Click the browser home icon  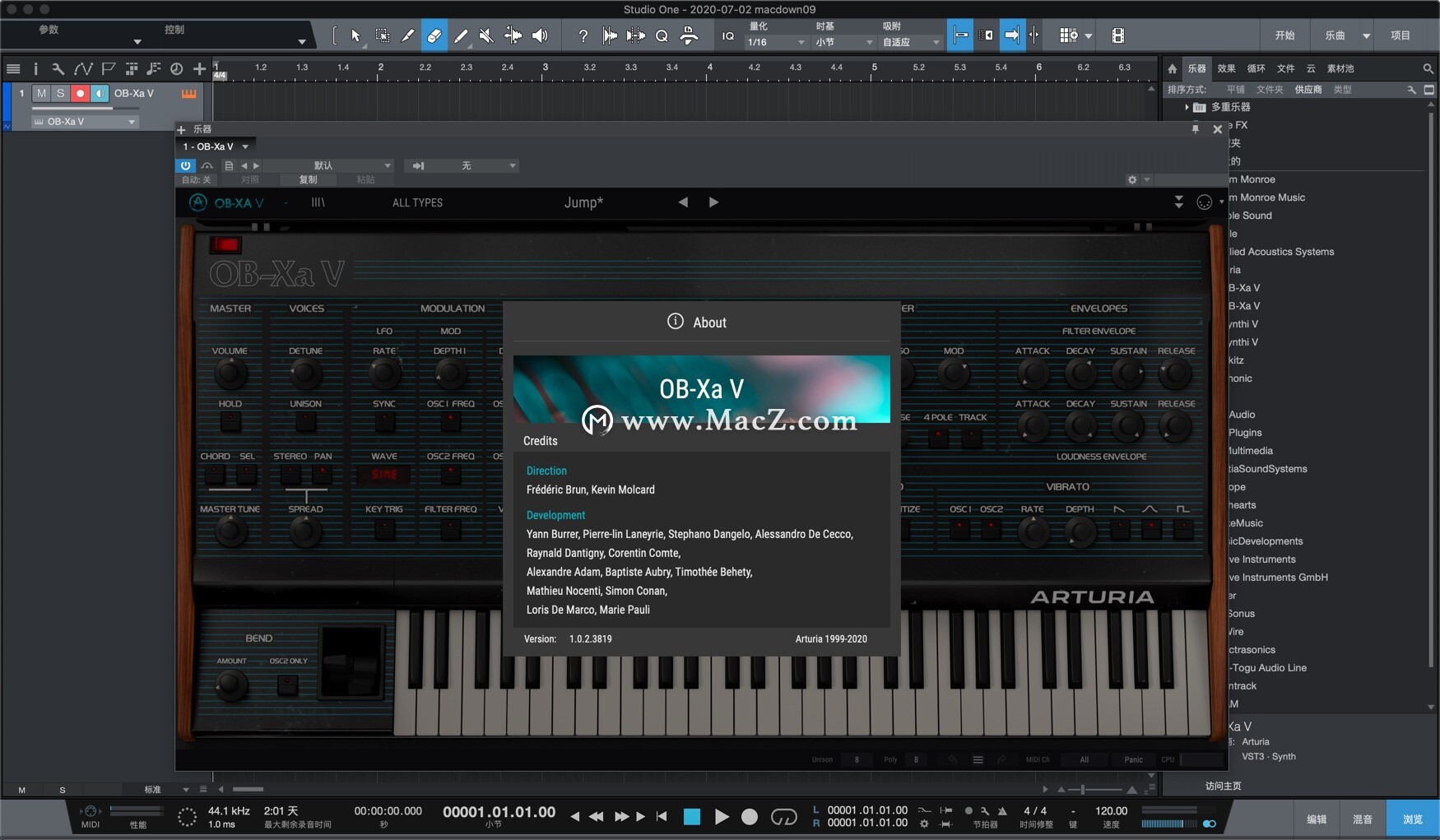1173,69
